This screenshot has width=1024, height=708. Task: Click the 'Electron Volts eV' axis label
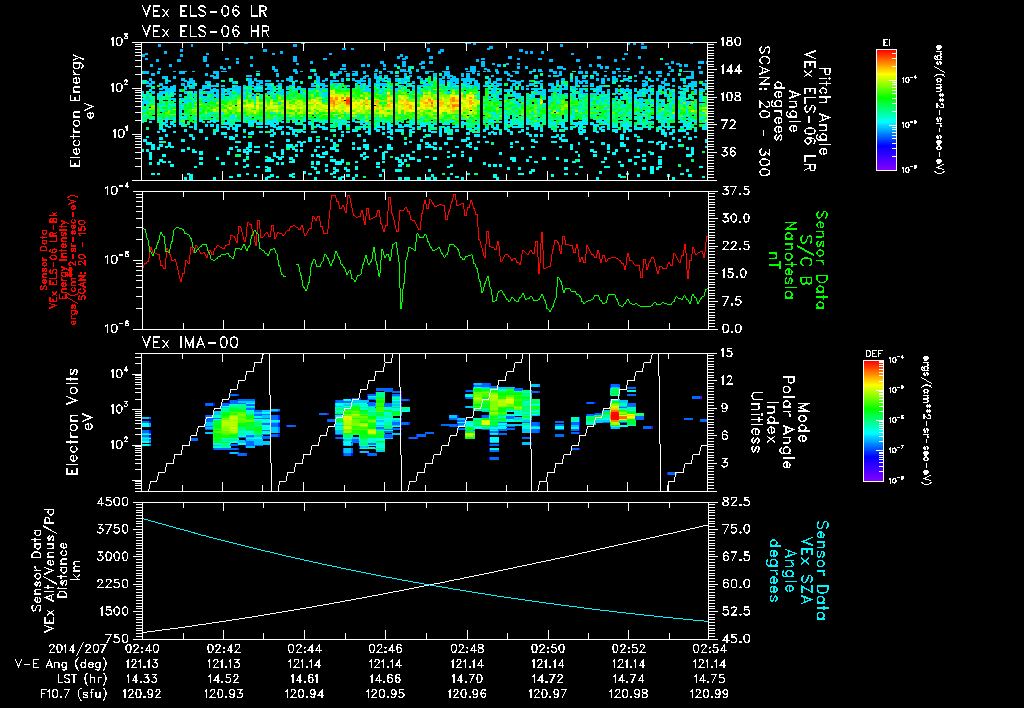[78, 422]
